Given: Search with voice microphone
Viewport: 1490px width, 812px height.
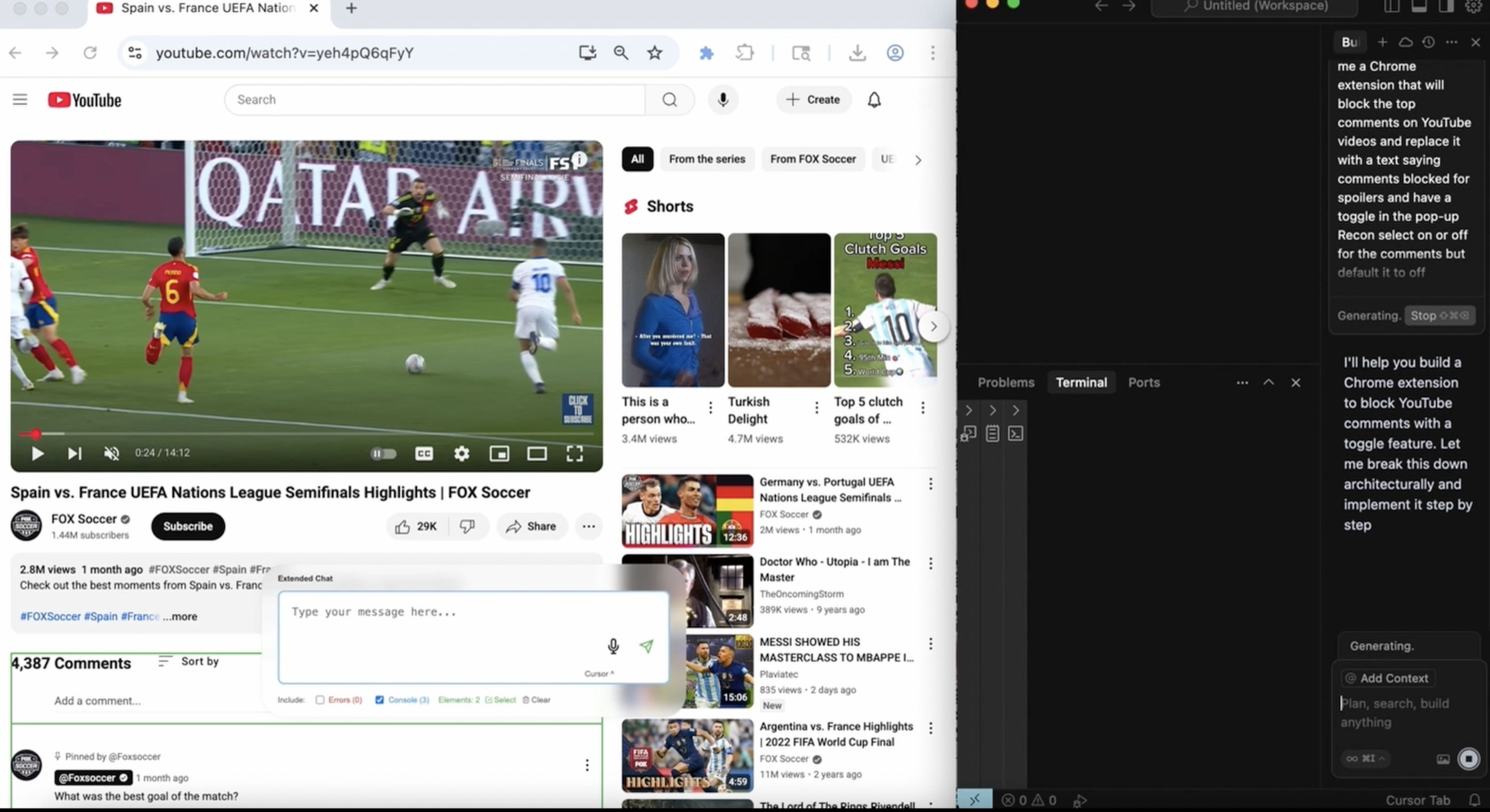Looking at the screenshot, I should tap(723, 100).
